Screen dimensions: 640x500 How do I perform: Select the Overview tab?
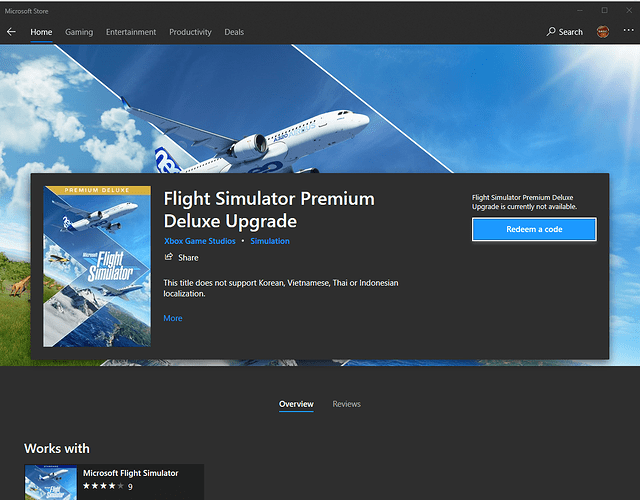pos(296,404)
